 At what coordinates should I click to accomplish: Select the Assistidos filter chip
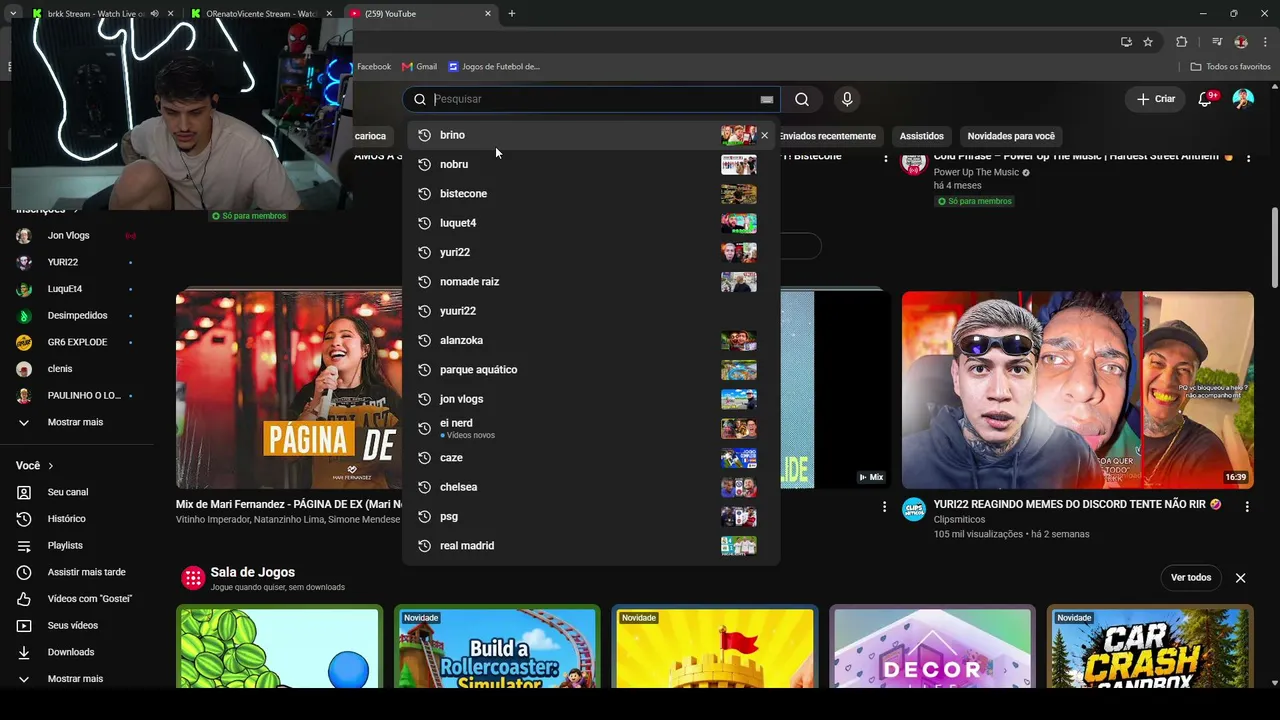(922, 136)
